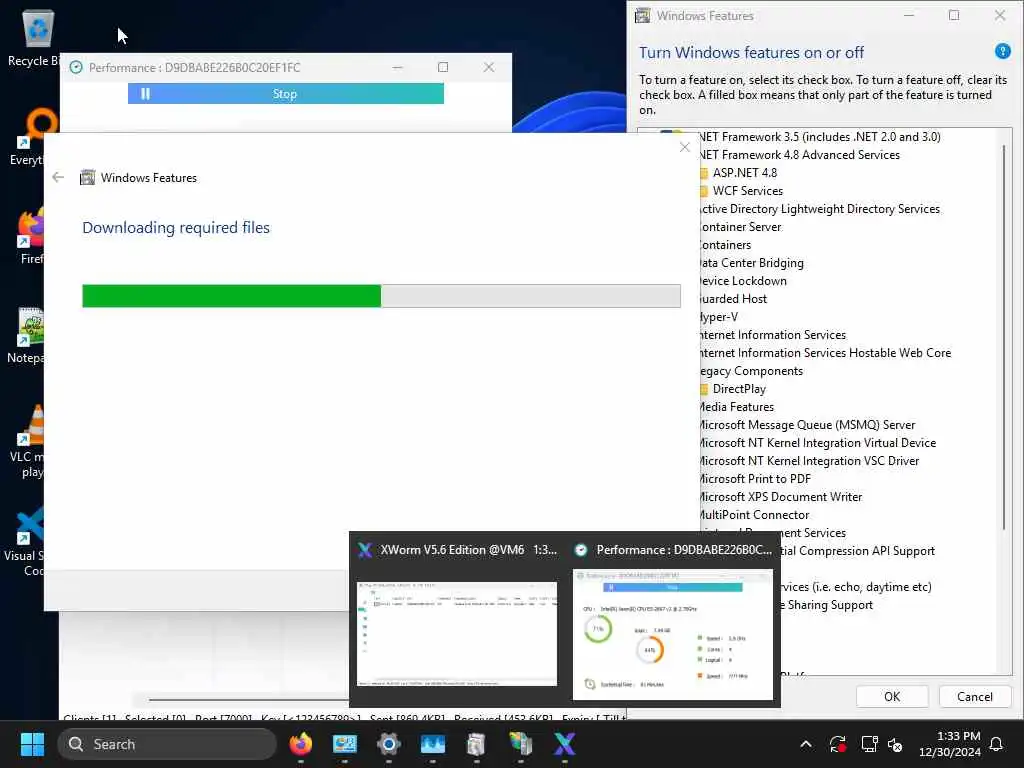This screenshot has width=1024, height=768.
Task: Select the Containers feature
Action: tap(724, 245)
